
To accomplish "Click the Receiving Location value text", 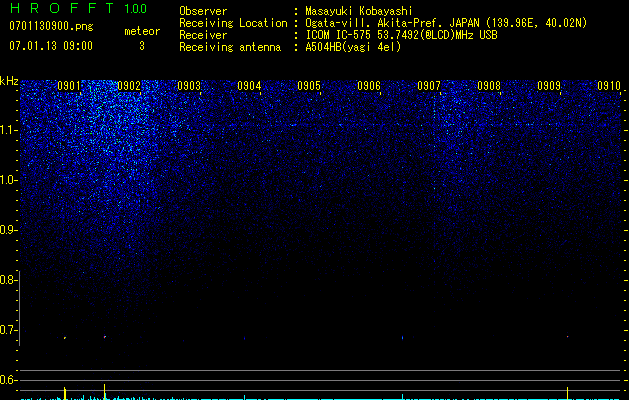I will (x=446, y=23).
